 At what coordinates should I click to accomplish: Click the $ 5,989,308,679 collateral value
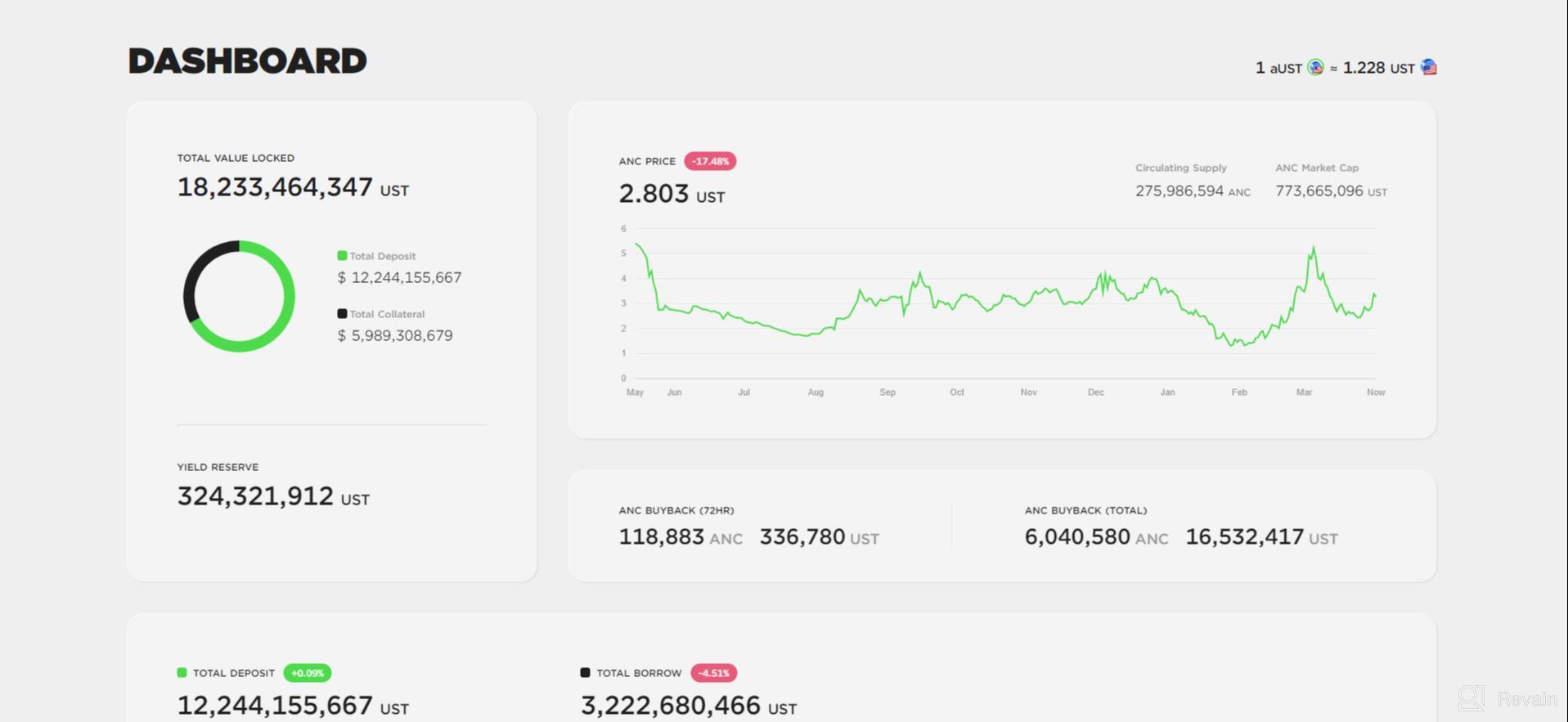(x=395, y=336)
